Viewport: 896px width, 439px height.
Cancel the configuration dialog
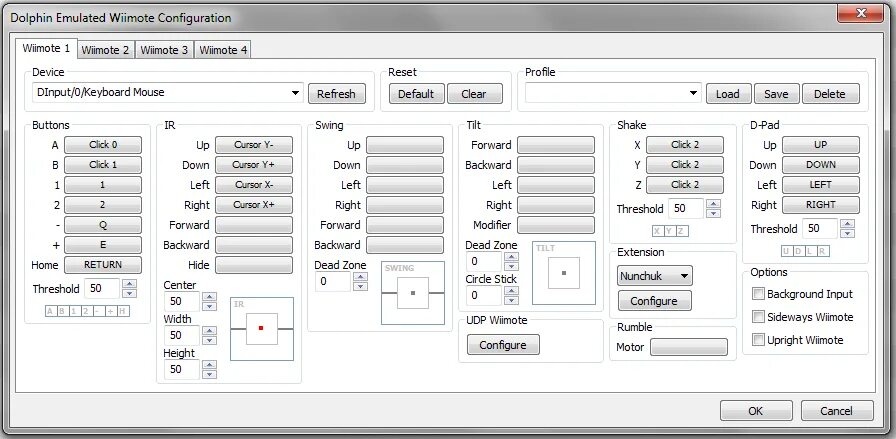point(837,411)
